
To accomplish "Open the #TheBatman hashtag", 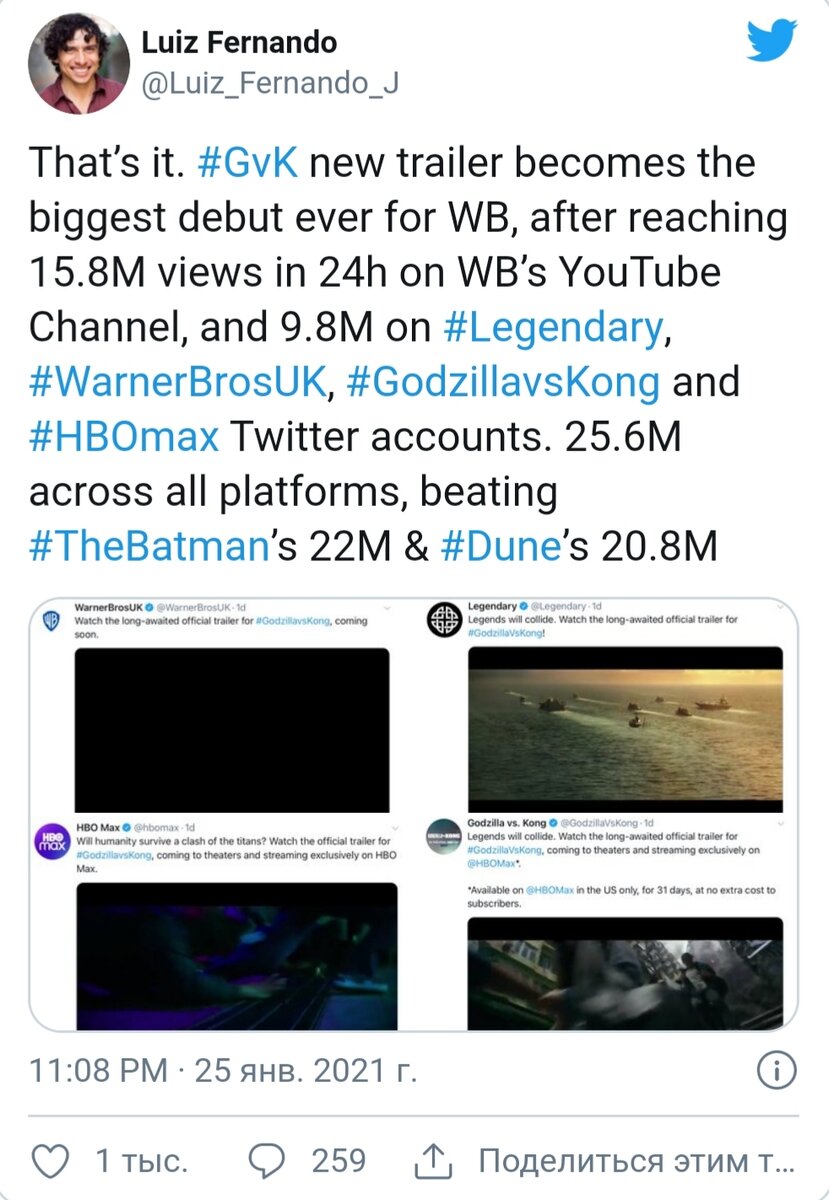I will [x=152, y=545].
